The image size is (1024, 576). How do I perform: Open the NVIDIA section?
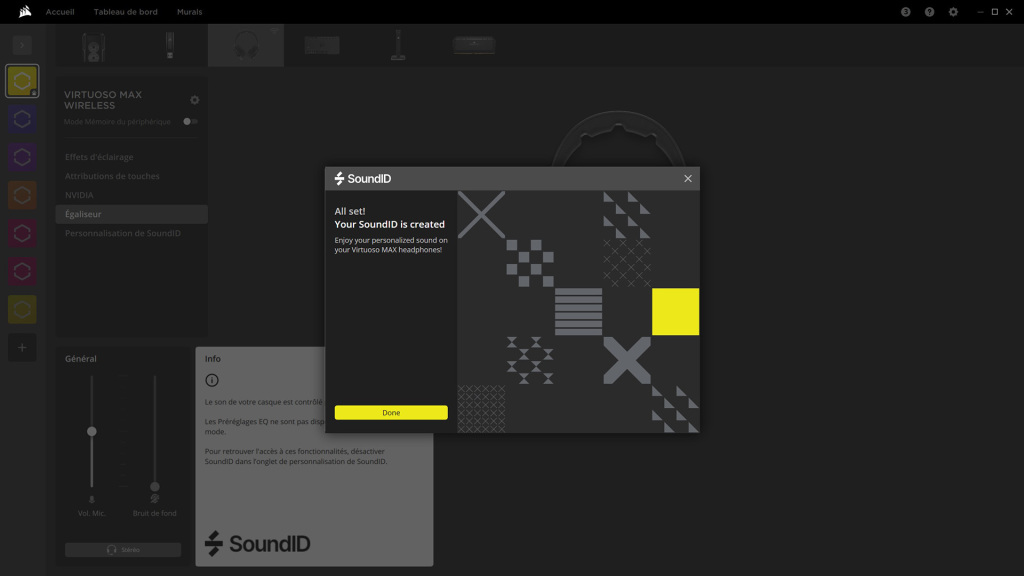[x=79, y=195]
